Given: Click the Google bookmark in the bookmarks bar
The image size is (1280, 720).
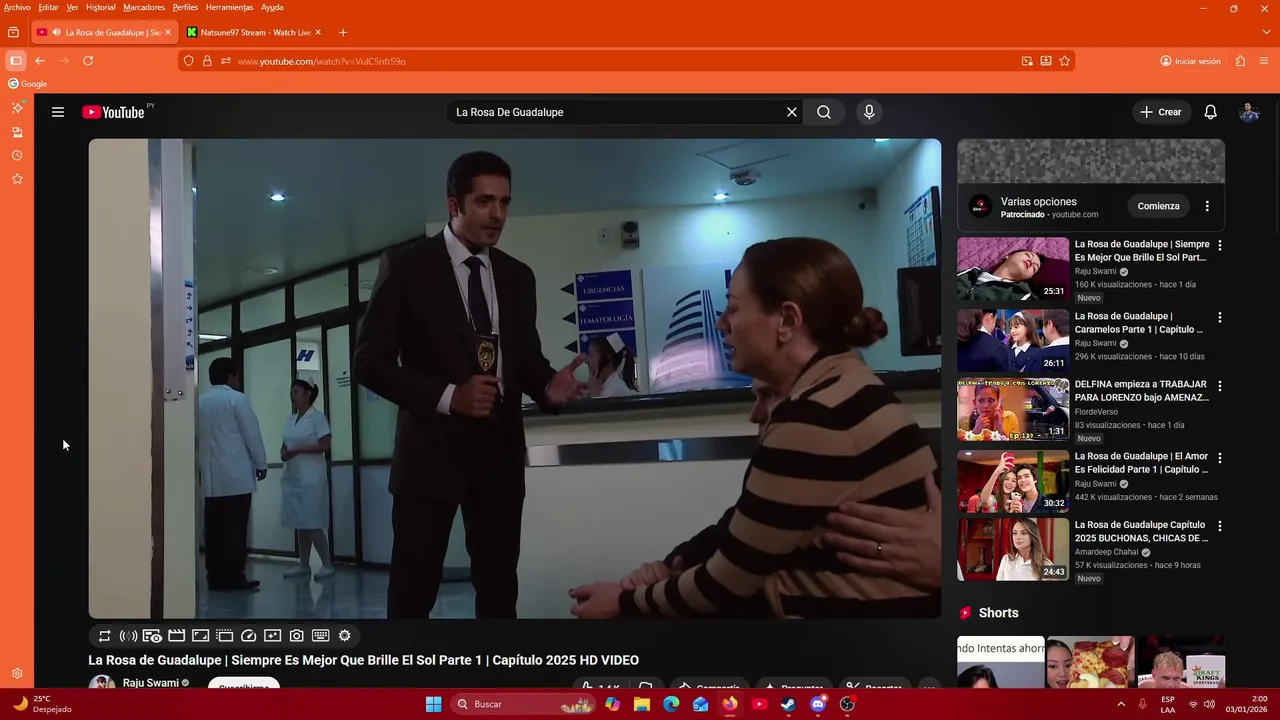Looking at the screenshot, I should (28, 84).
